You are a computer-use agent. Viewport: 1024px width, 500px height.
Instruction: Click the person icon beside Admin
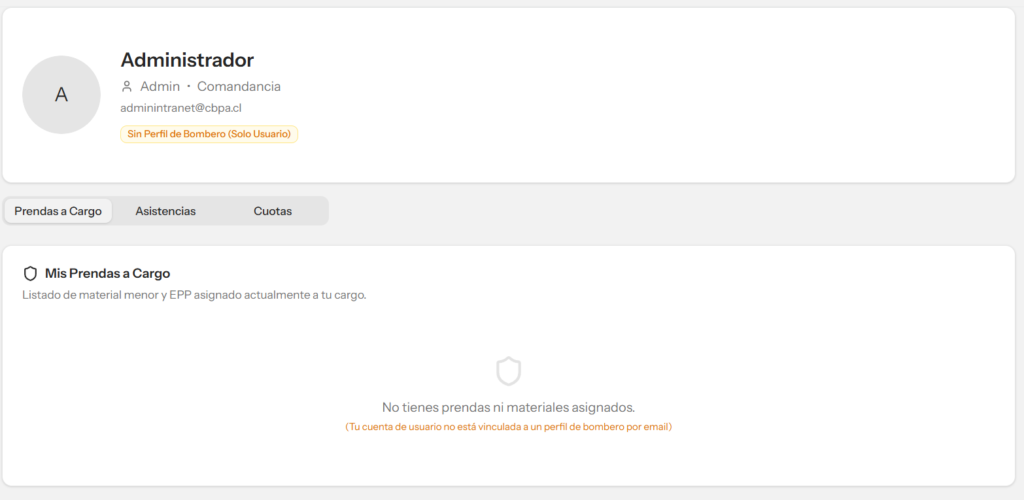tap(127, 87)
